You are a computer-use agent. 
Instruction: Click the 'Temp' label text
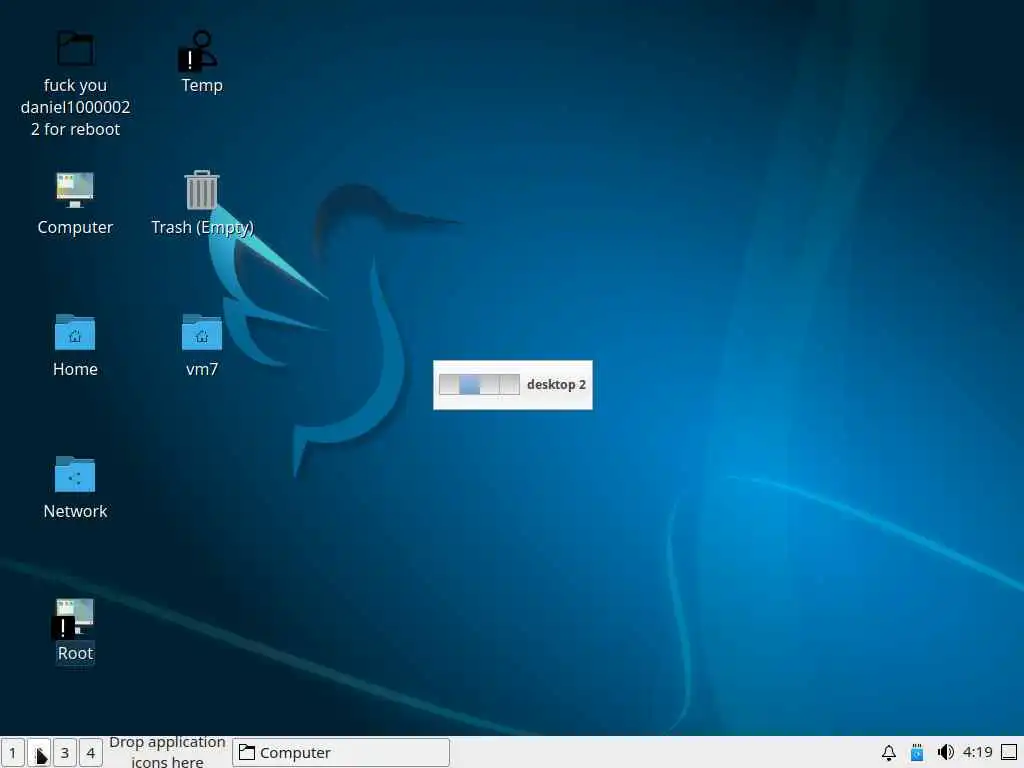click(202, 86)
